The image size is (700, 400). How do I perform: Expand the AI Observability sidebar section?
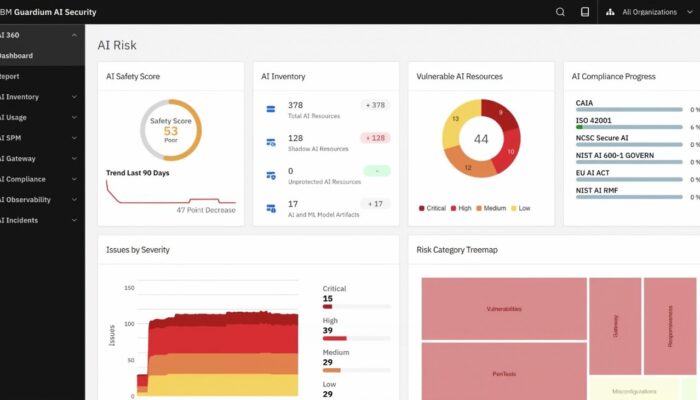point(42,200)
